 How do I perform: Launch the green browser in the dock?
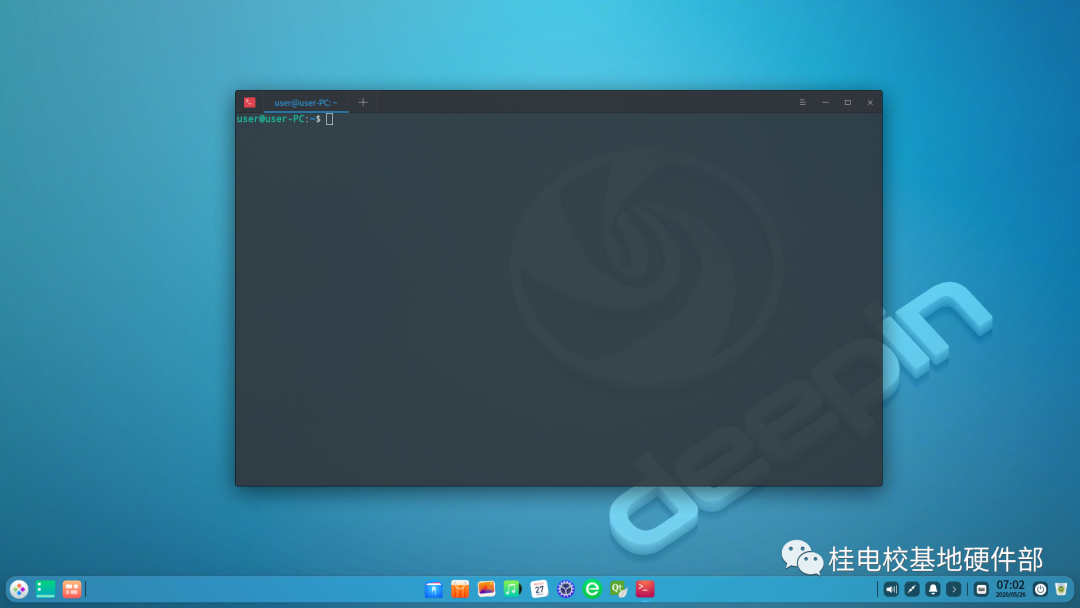(592, 589)
